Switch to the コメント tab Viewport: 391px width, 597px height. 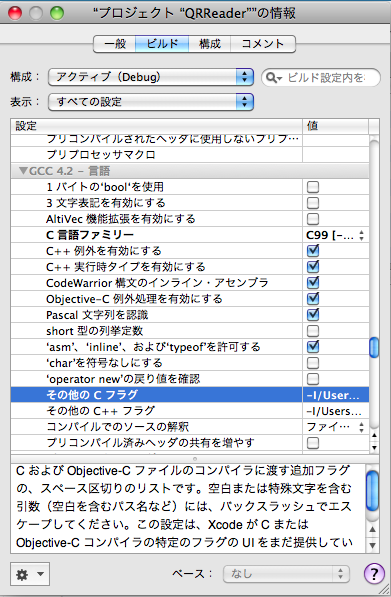pos(263,44)
